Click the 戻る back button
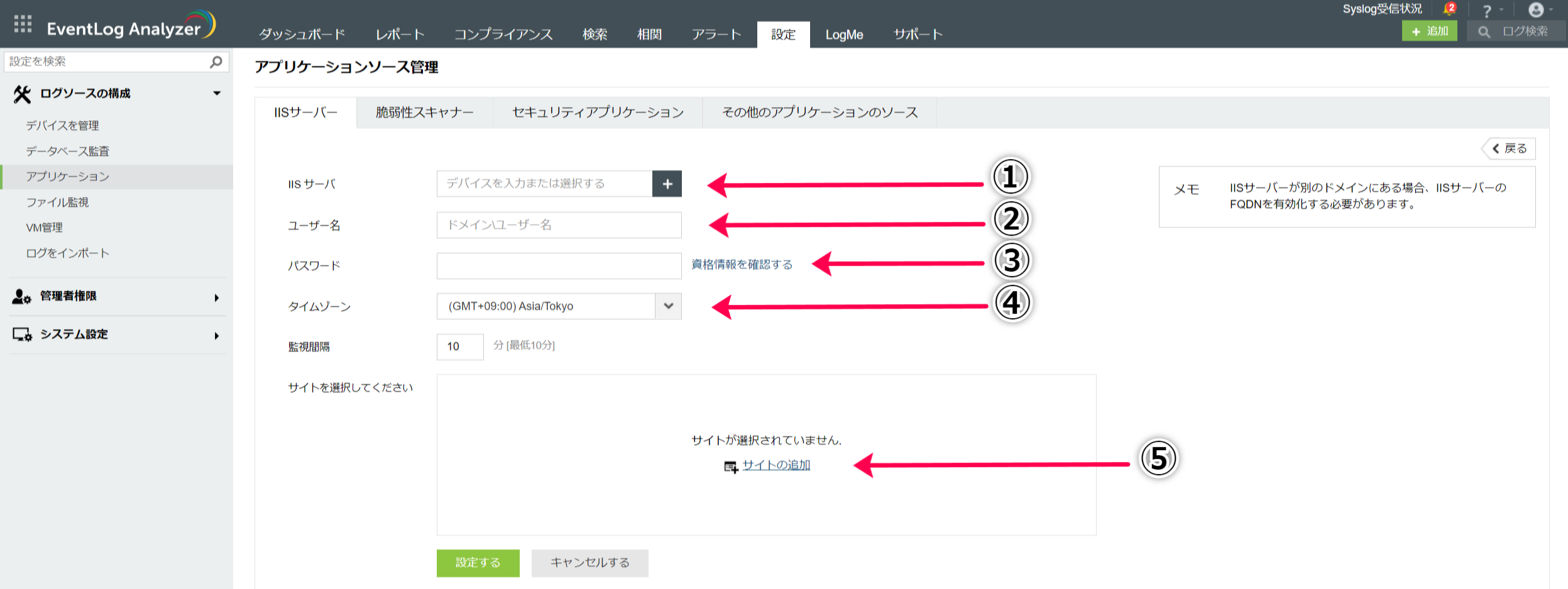The image size is (1568, 589). point(1509,148)
